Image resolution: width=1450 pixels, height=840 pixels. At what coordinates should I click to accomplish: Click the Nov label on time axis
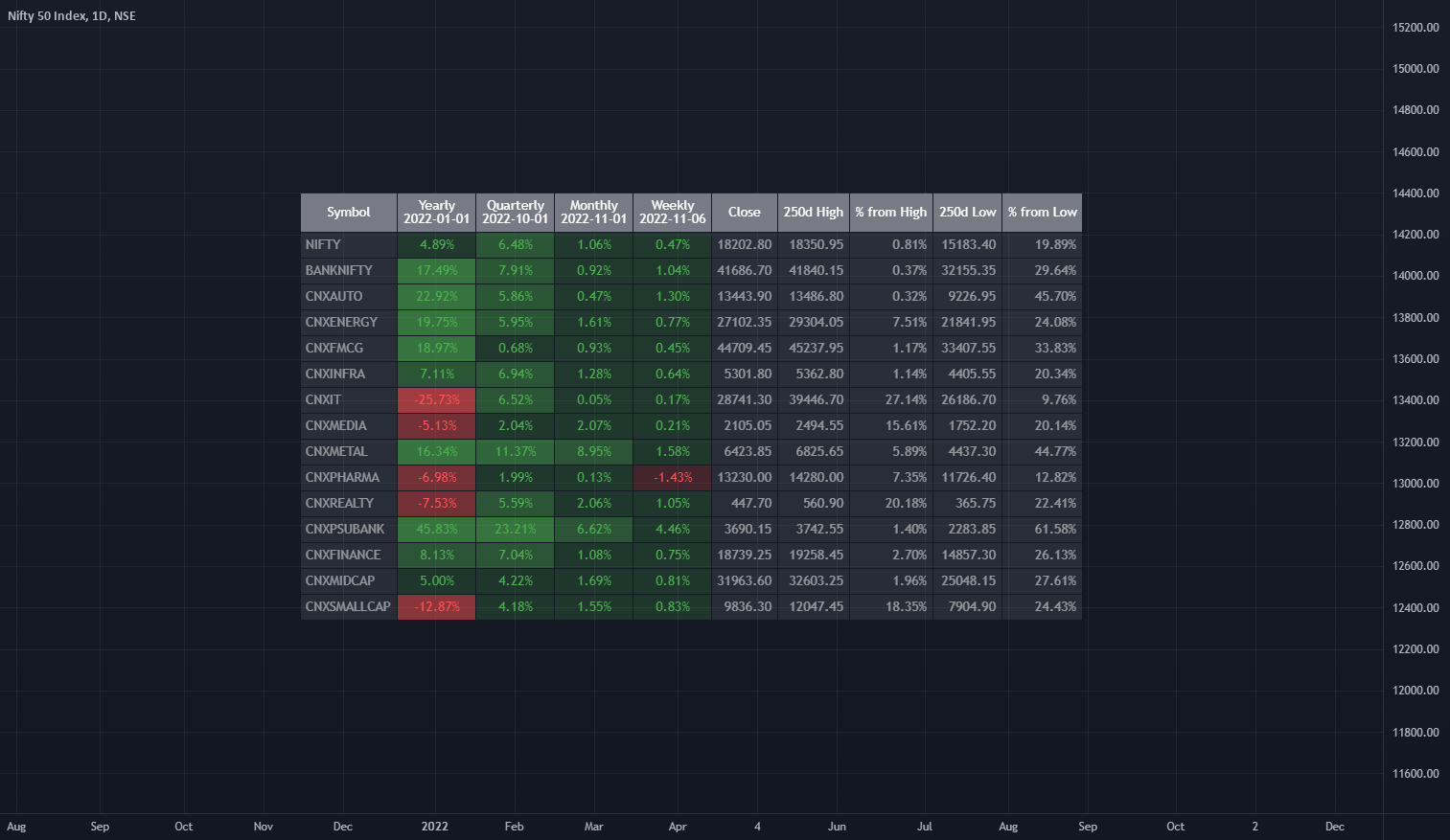point(264,827)
